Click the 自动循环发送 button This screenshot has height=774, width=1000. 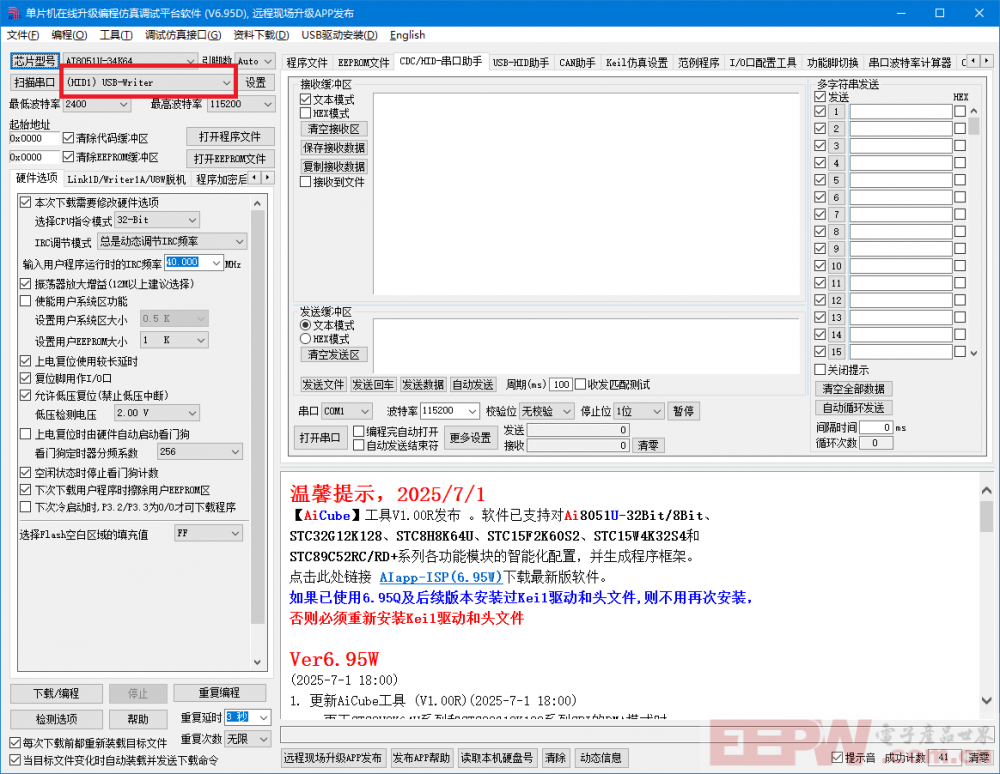tap(853, 407)
